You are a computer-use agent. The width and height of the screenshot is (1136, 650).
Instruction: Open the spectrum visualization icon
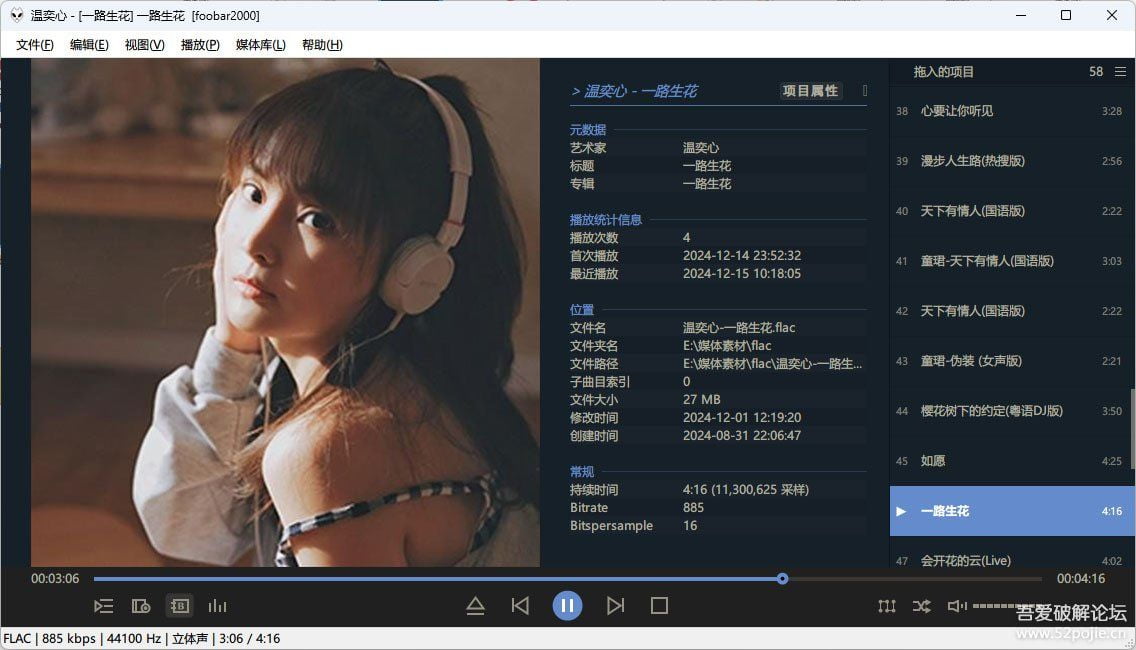point(217,605)
